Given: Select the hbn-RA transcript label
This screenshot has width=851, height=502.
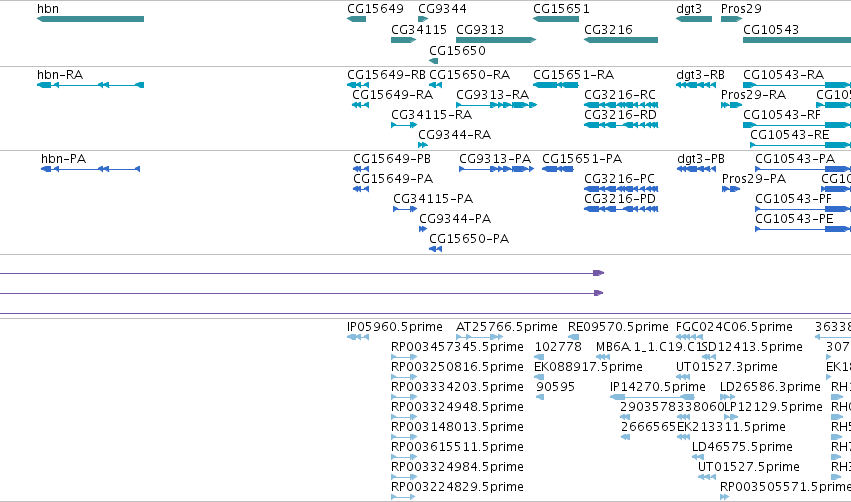Looking at the screenshot, I should coord(60,74).
